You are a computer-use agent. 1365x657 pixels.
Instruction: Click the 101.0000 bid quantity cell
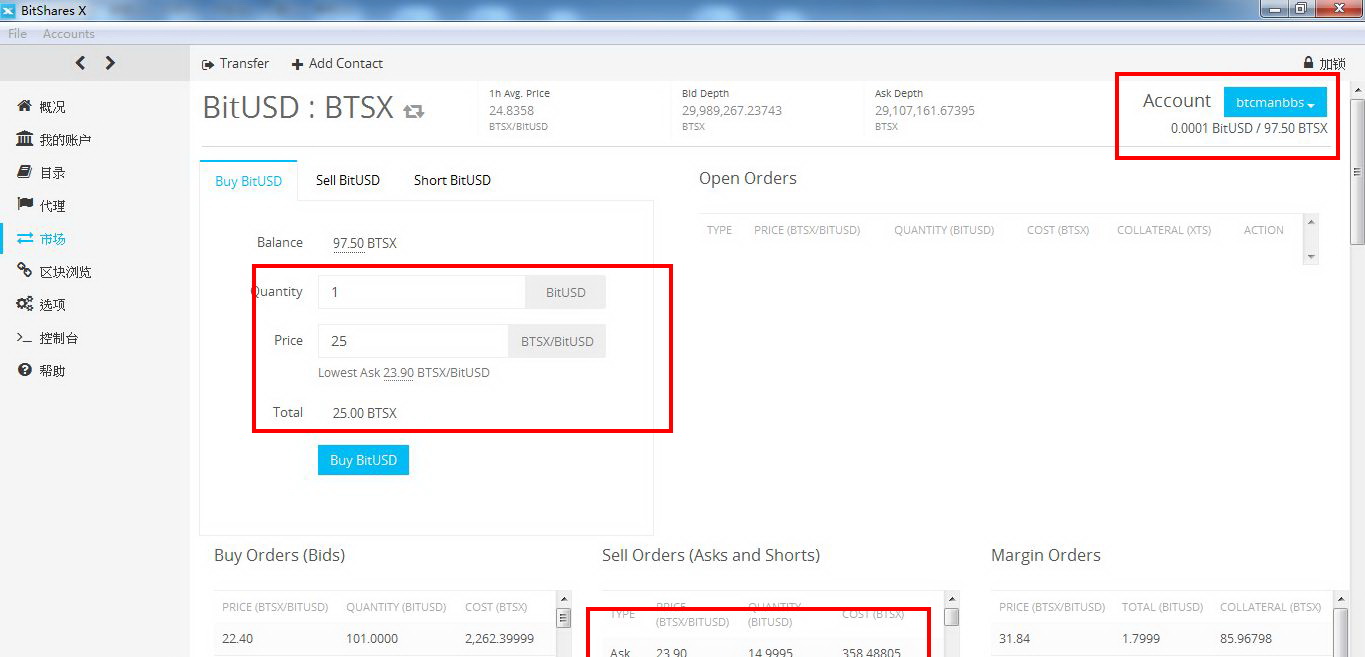tap(372, 638)
